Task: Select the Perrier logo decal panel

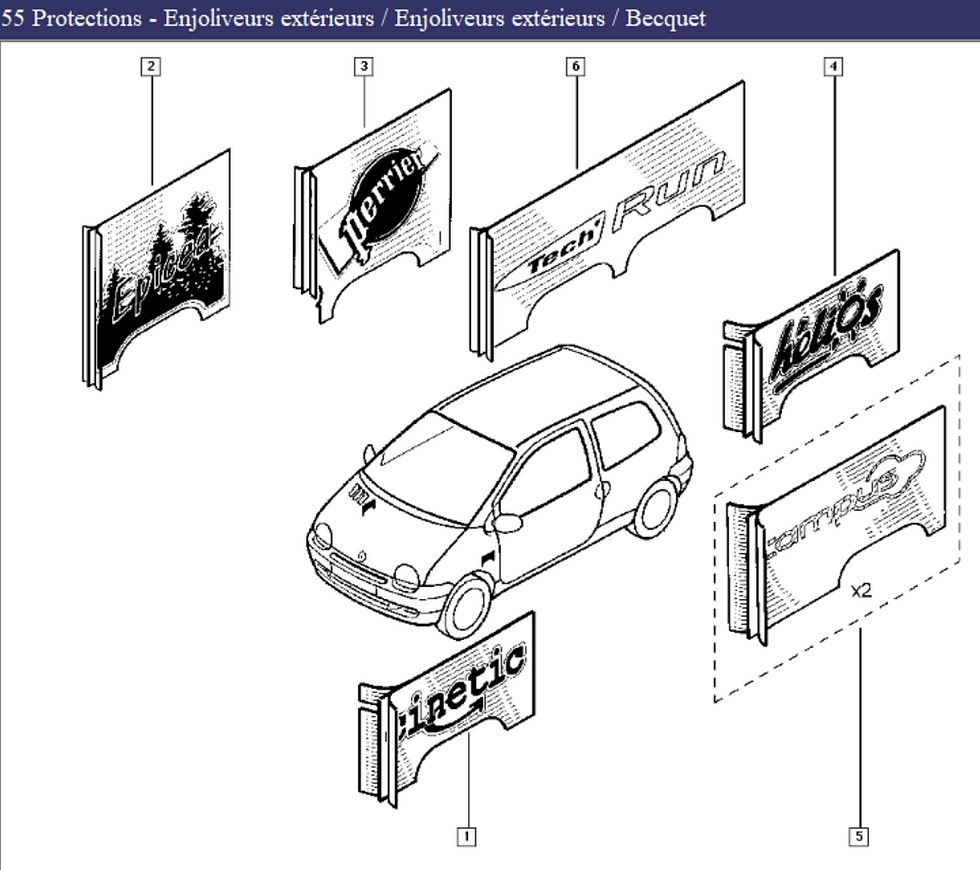Action: coord(372,206)
